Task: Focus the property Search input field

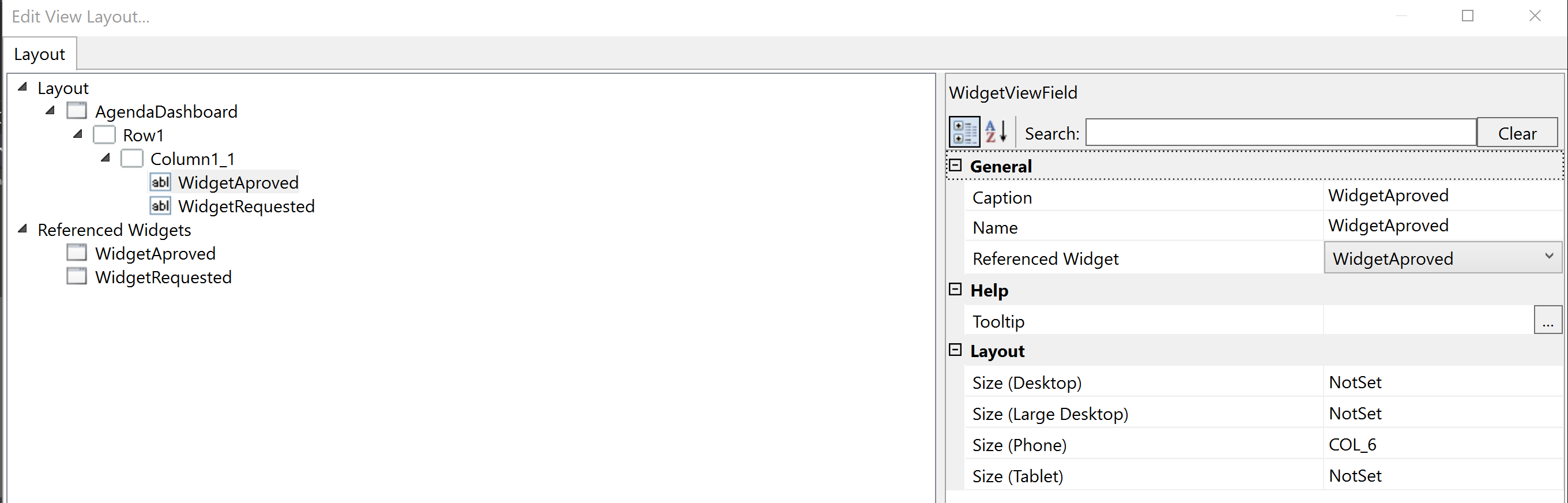Action: 1281,133
